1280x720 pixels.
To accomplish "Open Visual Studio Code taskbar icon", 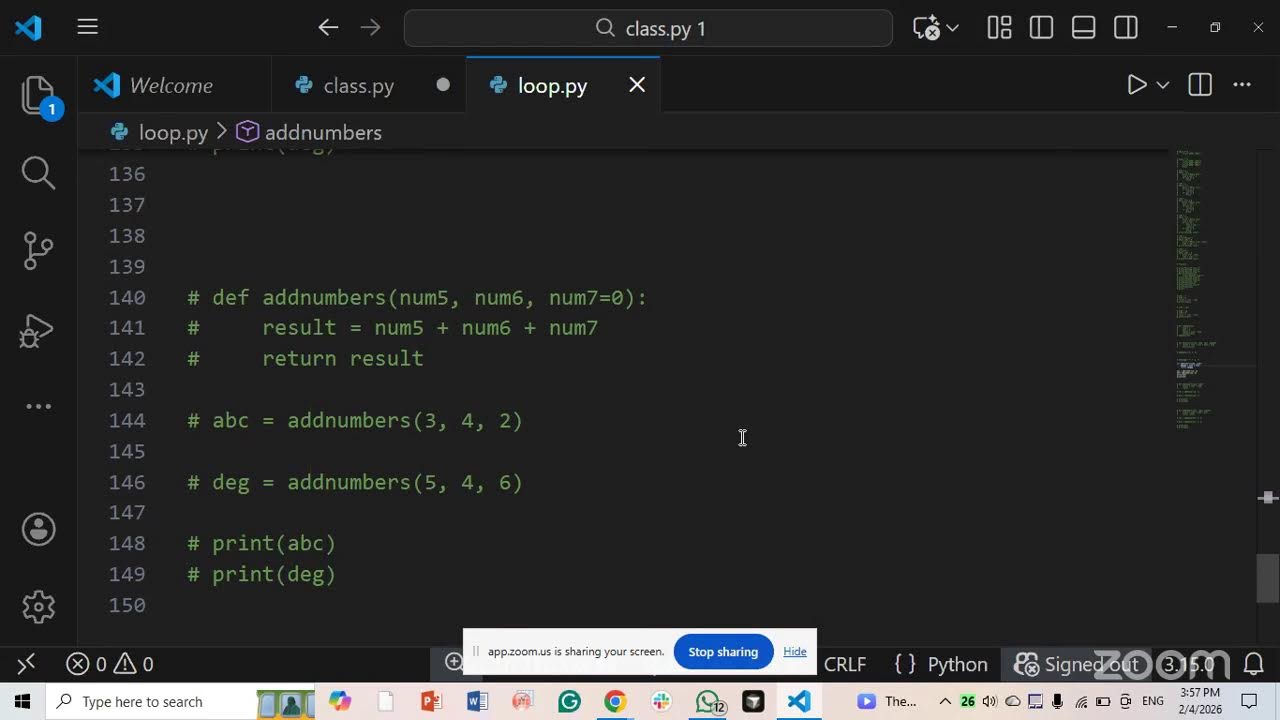I will pos(799,702).
